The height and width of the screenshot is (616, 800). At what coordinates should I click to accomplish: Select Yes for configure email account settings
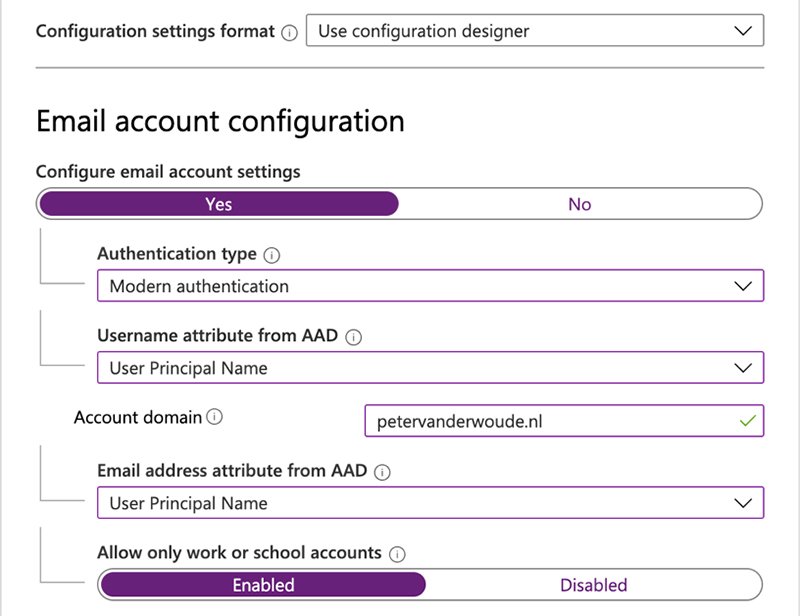click(219, 204)
